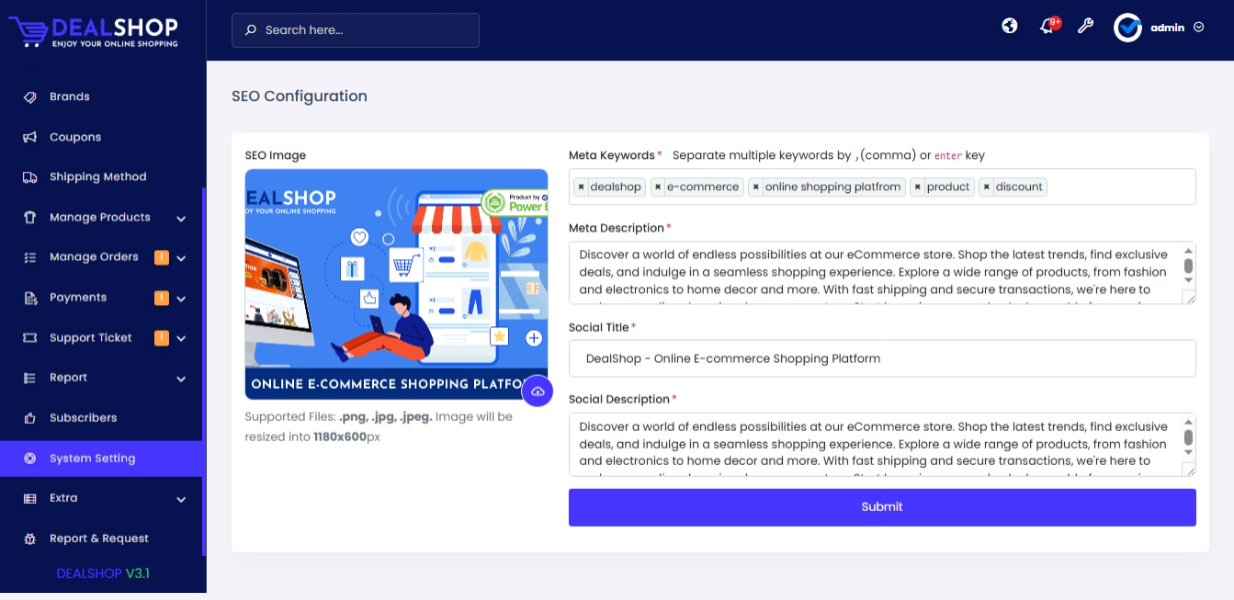Remove the 'dealshop' keyword tag
1234x600 pixels.
pyautogui.click(x=582, y=187)
